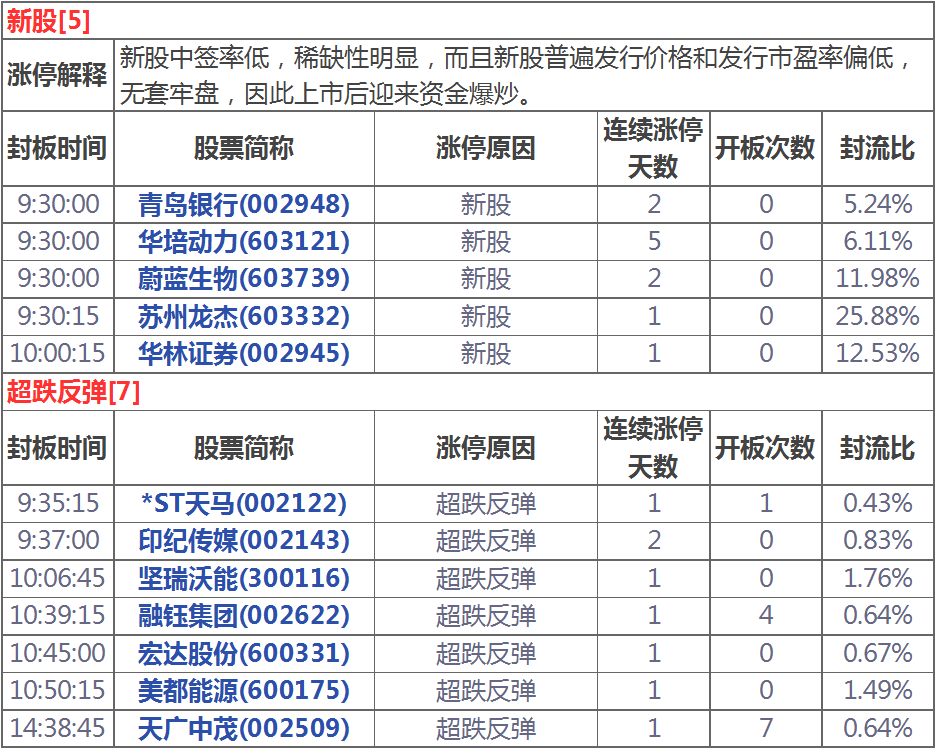Image resolution: width=937 pixels, height=750 pixels.
Task: Click the 涨停解释 label cell
Action: [57, 75]
